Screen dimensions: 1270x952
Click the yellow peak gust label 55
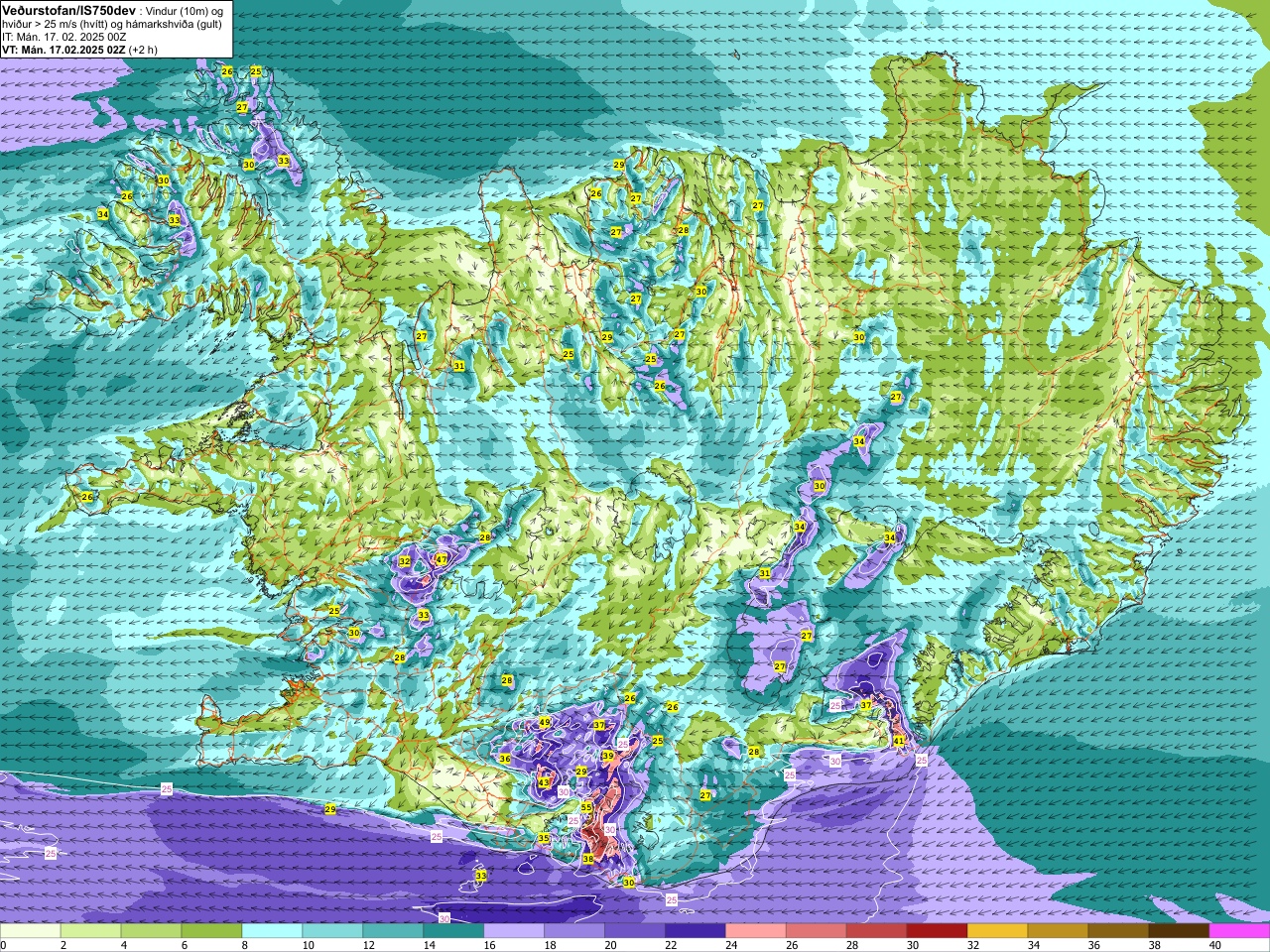(586, 807)
